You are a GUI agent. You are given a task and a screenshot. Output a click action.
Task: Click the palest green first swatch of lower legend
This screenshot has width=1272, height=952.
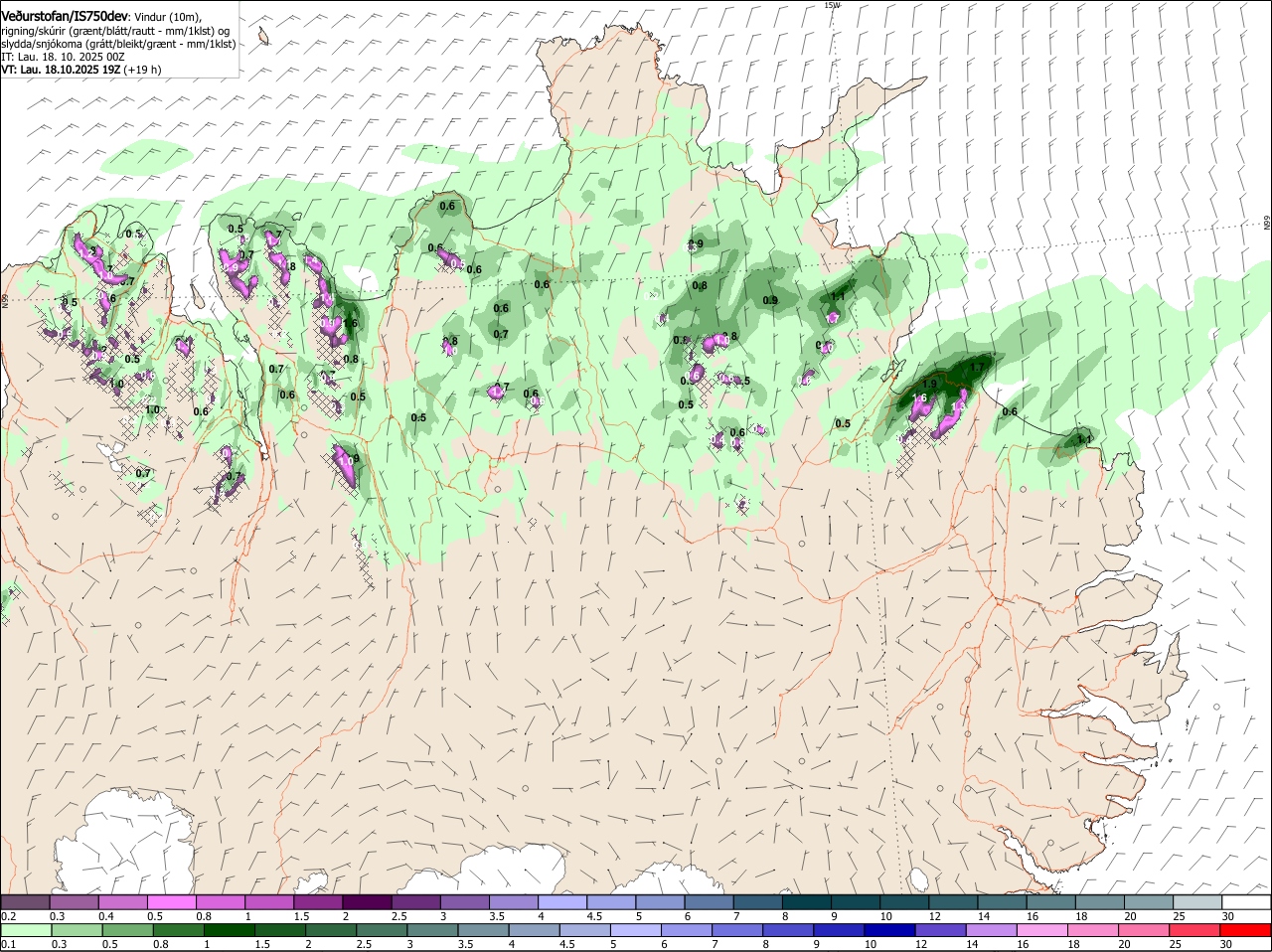(x=25, y=930)
